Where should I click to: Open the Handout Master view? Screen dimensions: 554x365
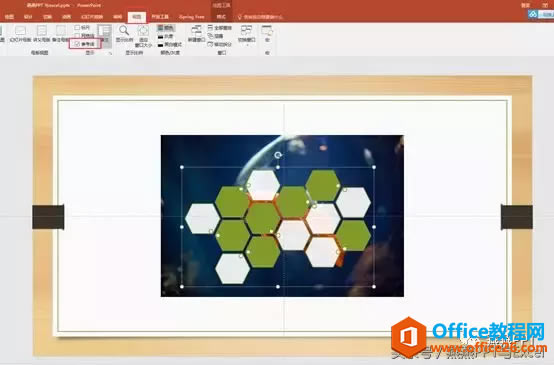click(42, 34)
